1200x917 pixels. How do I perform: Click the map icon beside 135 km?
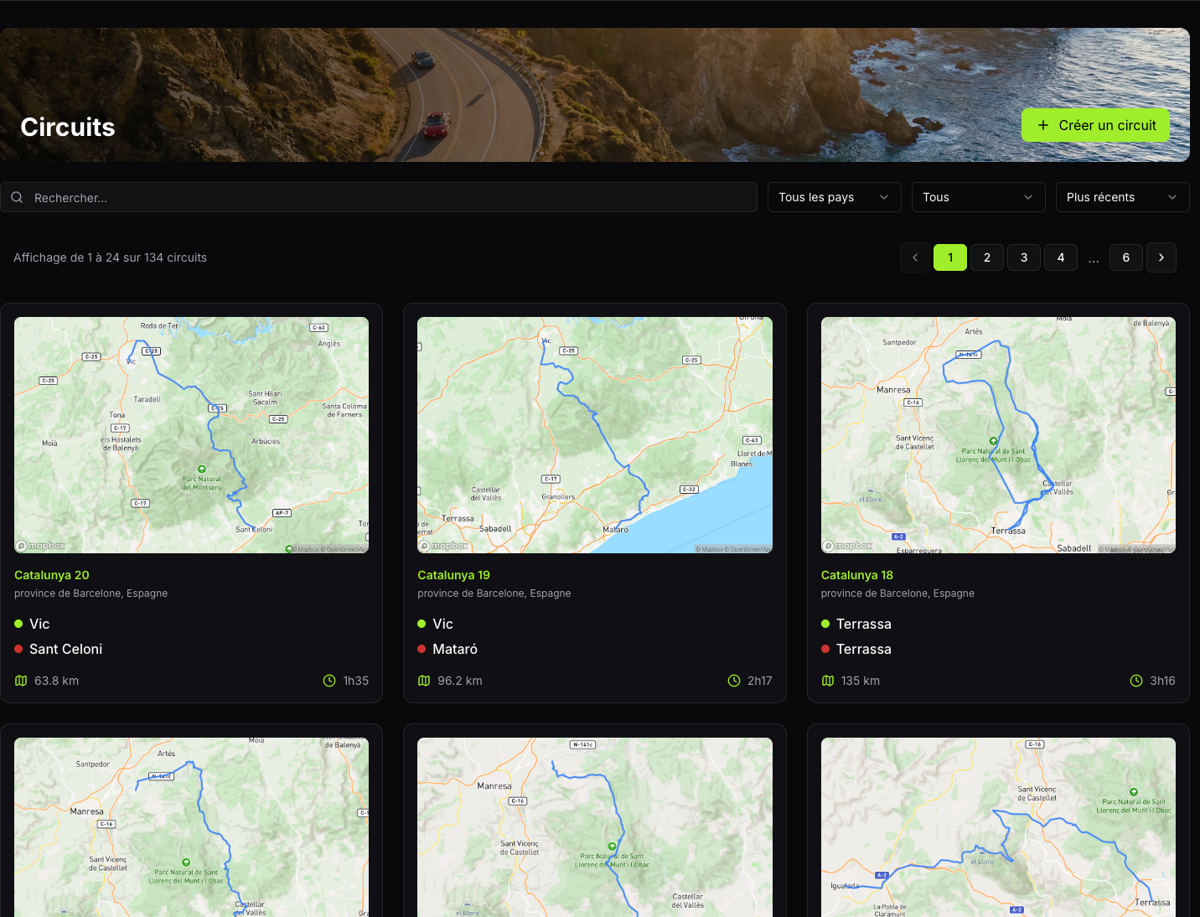828,681
